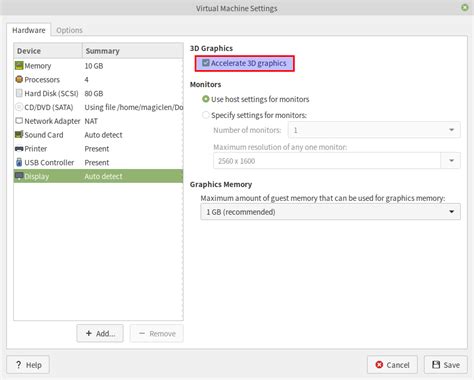Open the graphics memory 1 GB dropdown

[x=330, y=212]
